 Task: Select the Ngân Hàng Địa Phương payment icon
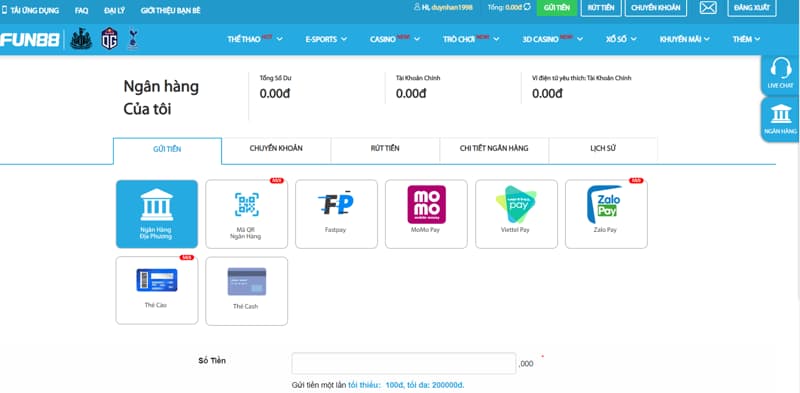tap(157, 214)
